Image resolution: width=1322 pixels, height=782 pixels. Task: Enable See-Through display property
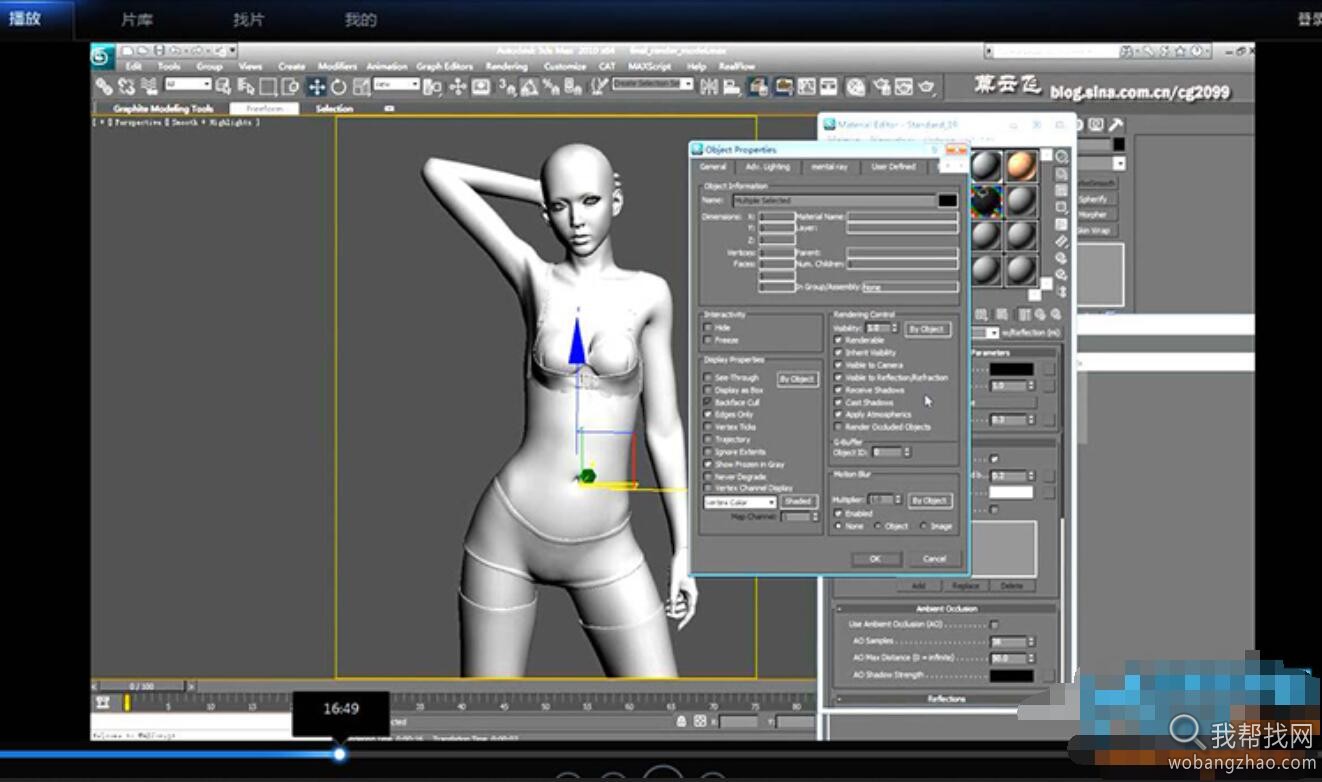[708, 378]
